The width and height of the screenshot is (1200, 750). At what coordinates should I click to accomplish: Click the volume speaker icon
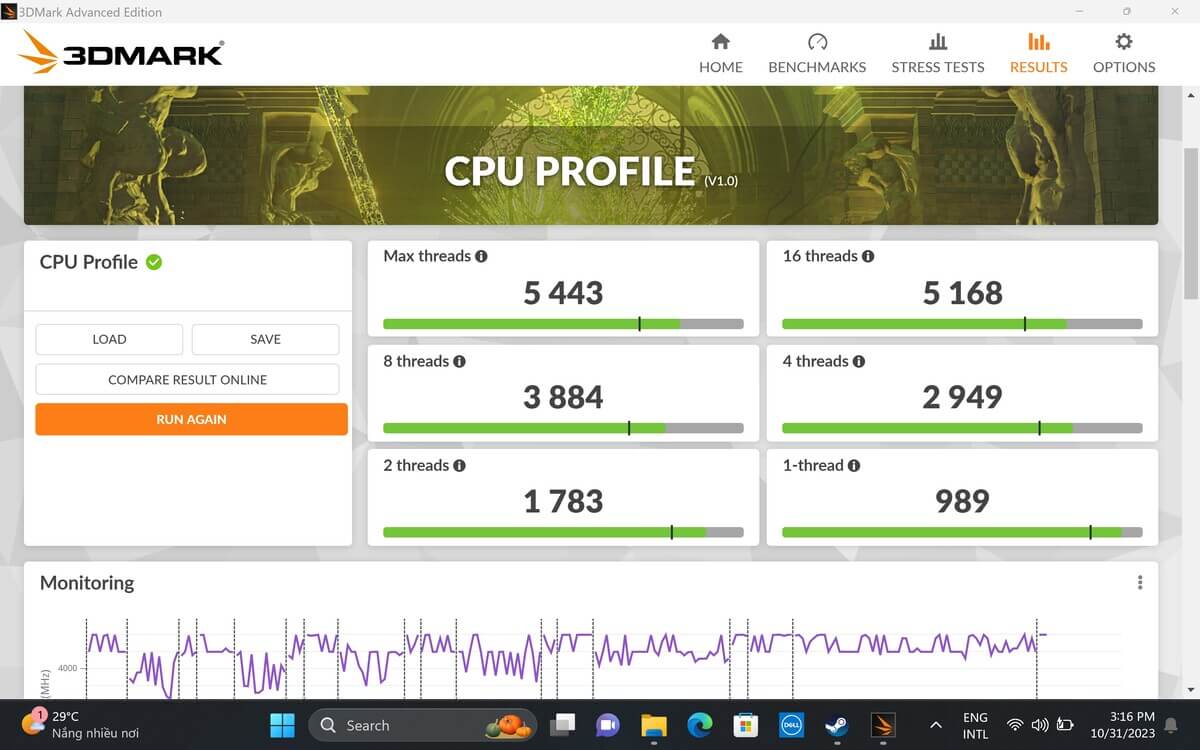1040,725
